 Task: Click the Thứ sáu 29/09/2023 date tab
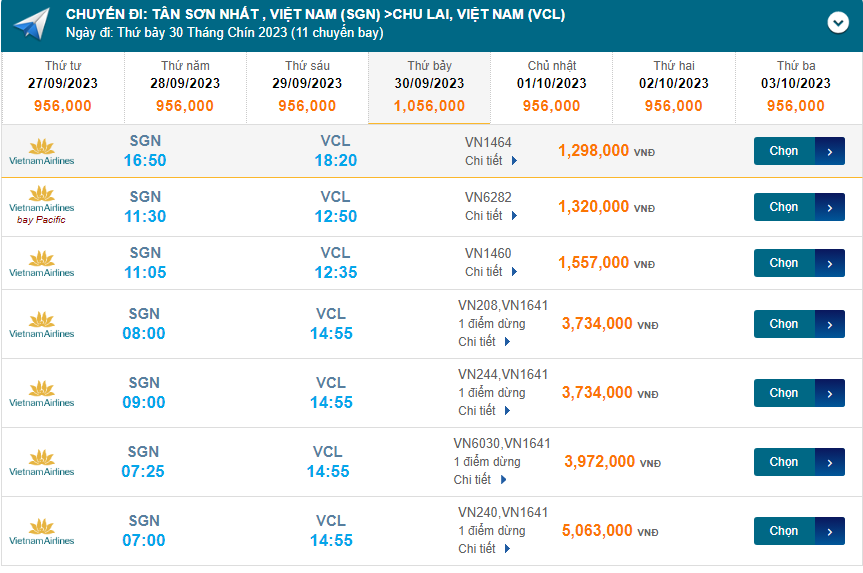pyautogui.click(x=307, y=86)
